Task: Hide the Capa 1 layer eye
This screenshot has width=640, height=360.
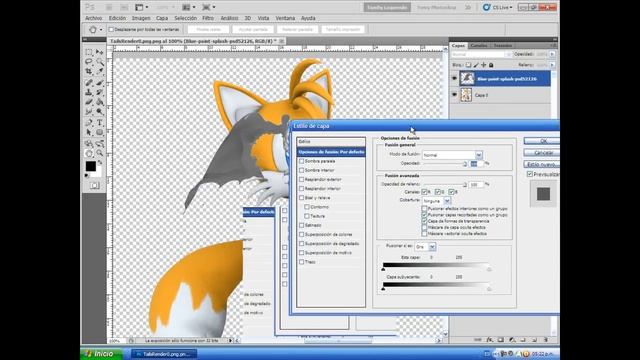Action: tap(454, 95)
